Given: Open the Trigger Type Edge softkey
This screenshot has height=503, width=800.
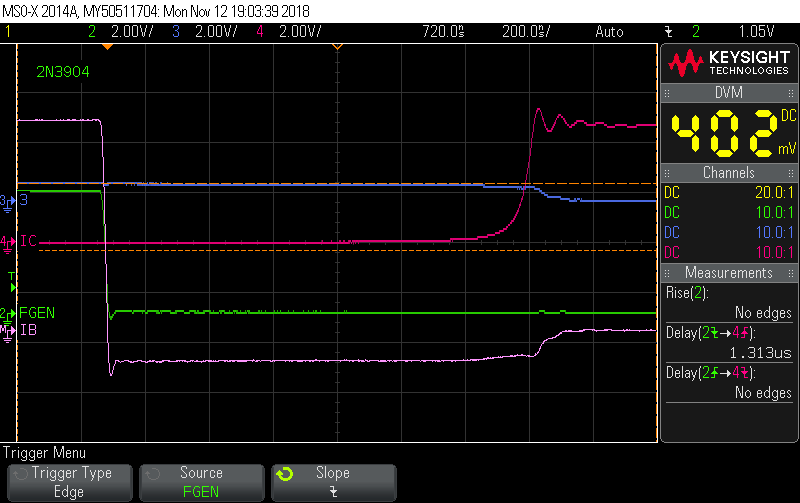Looking at the screenshot, I should click(x=70, y=482).
